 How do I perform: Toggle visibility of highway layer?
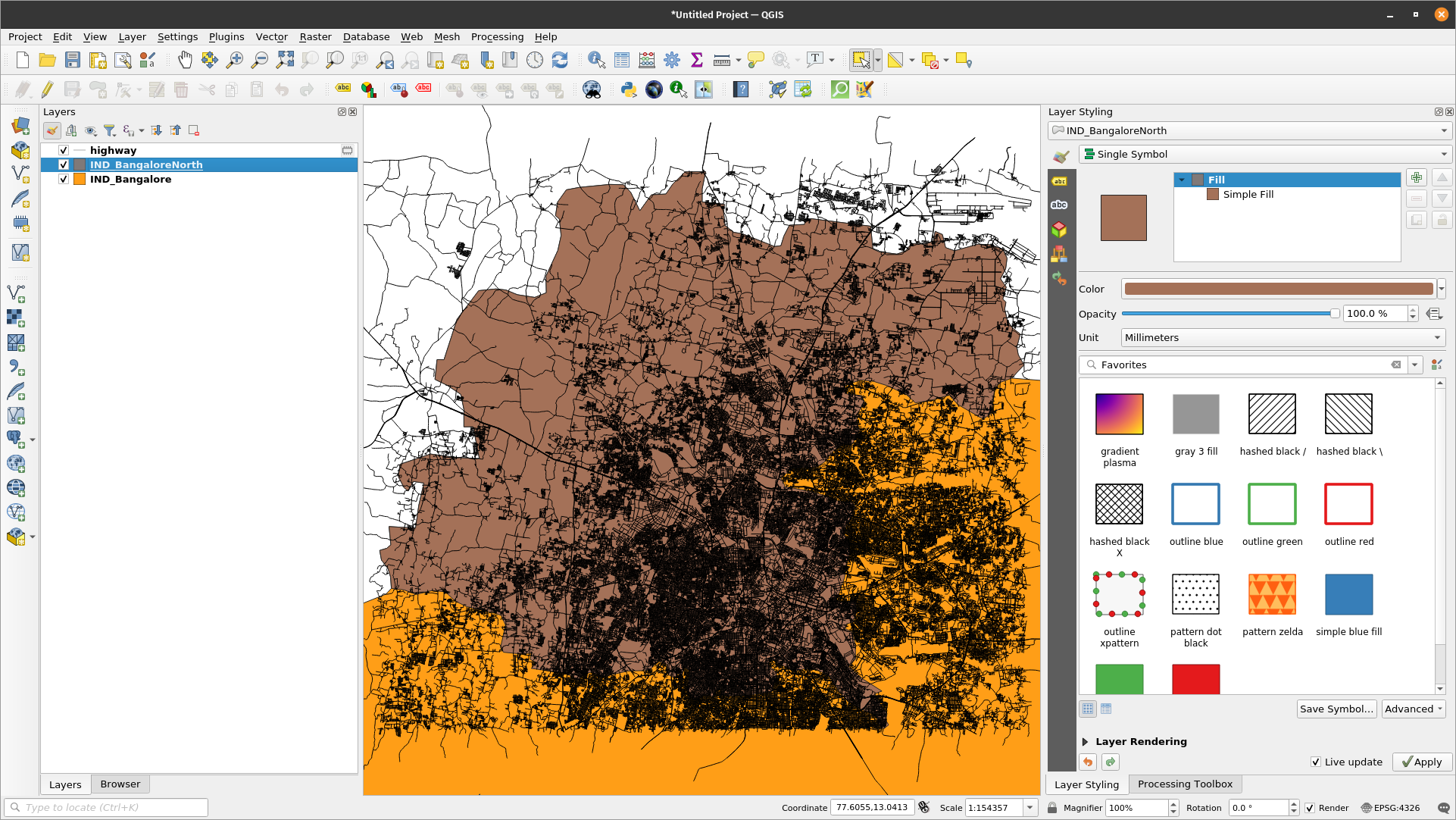(64, 150)
